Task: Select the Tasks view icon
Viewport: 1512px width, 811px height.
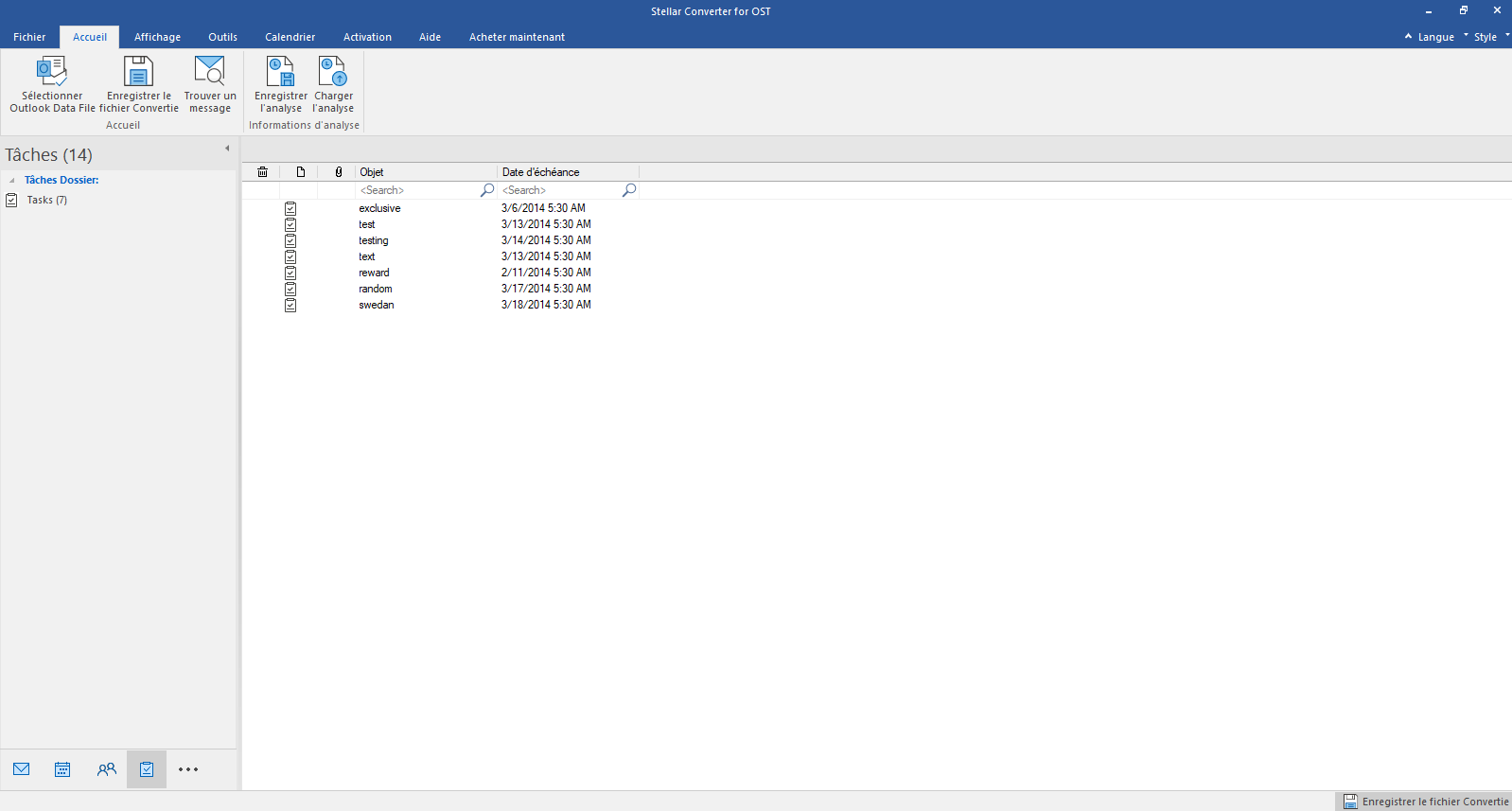Action: (x=147, y=769)
